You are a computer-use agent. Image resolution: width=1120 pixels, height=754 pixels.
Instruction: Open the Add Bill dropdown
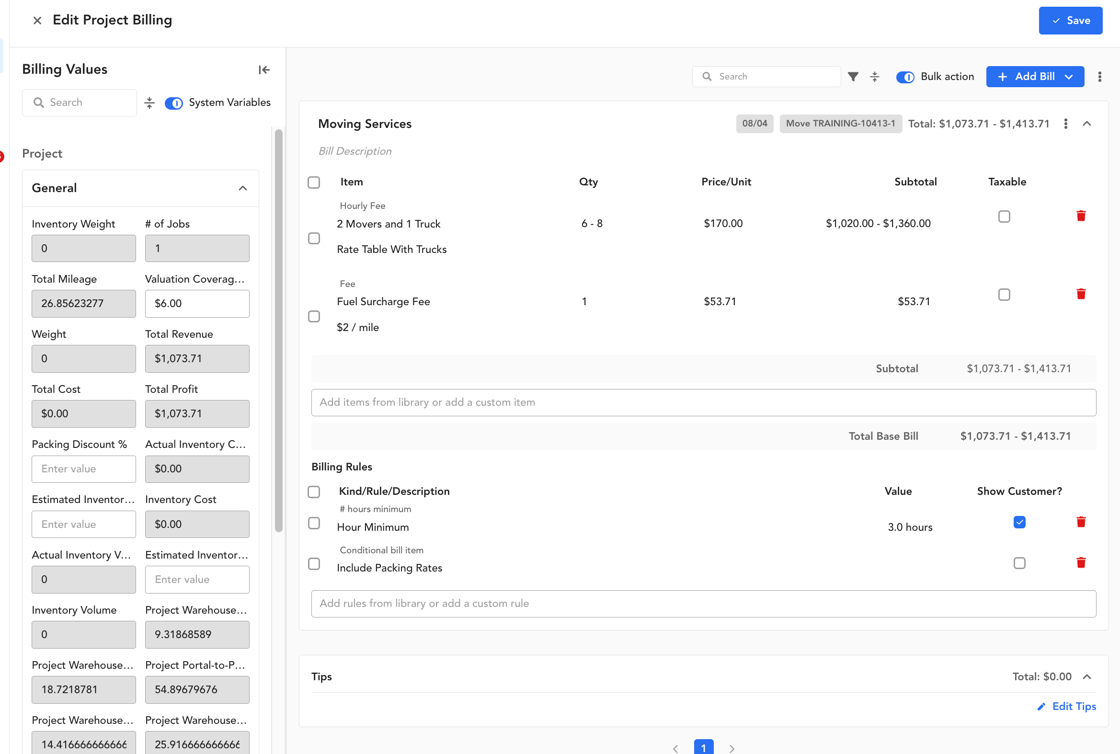point(1069,76)
